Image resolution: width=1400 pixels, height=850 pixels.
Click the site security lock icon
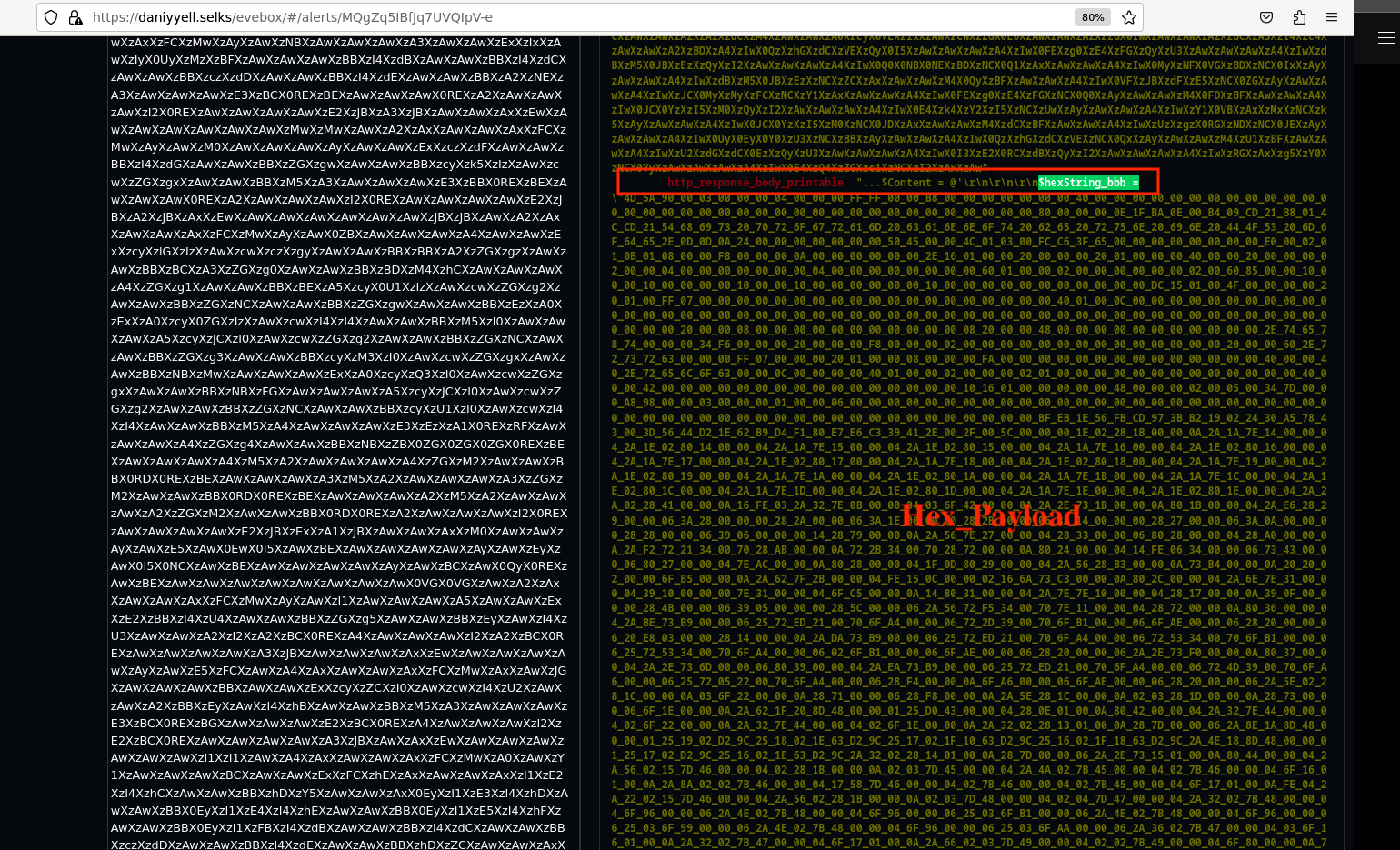[x=75, y=17]
